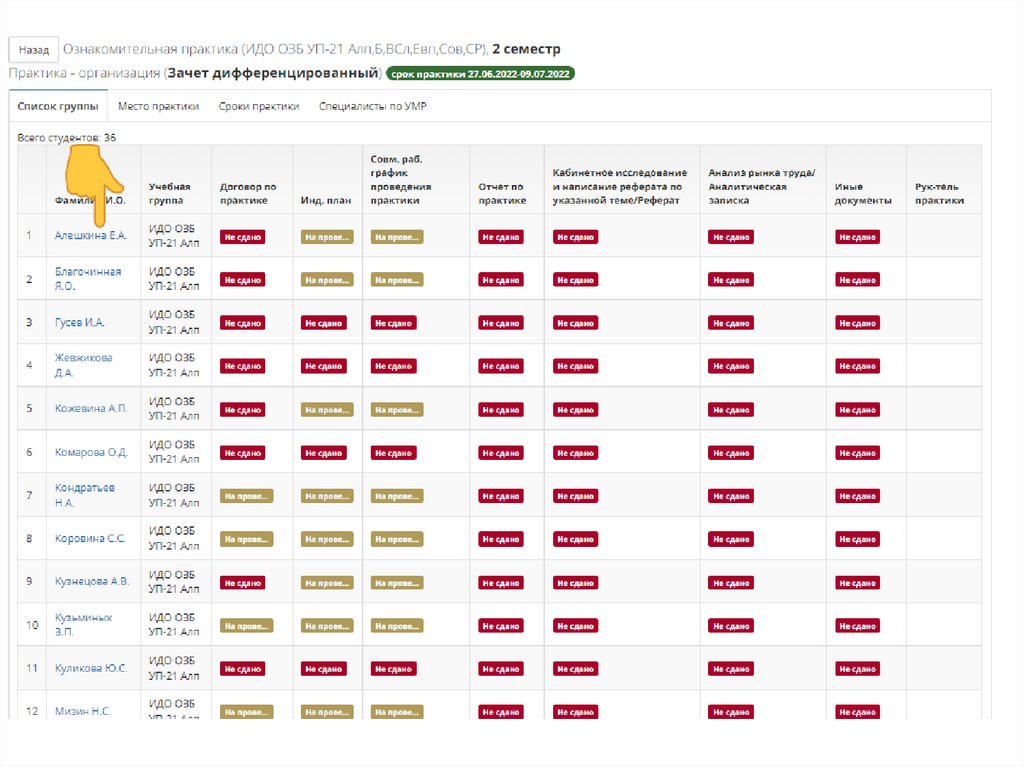Open student Благочинная Я.О. profile link
1024x767 pixels.
click(88, 279)
